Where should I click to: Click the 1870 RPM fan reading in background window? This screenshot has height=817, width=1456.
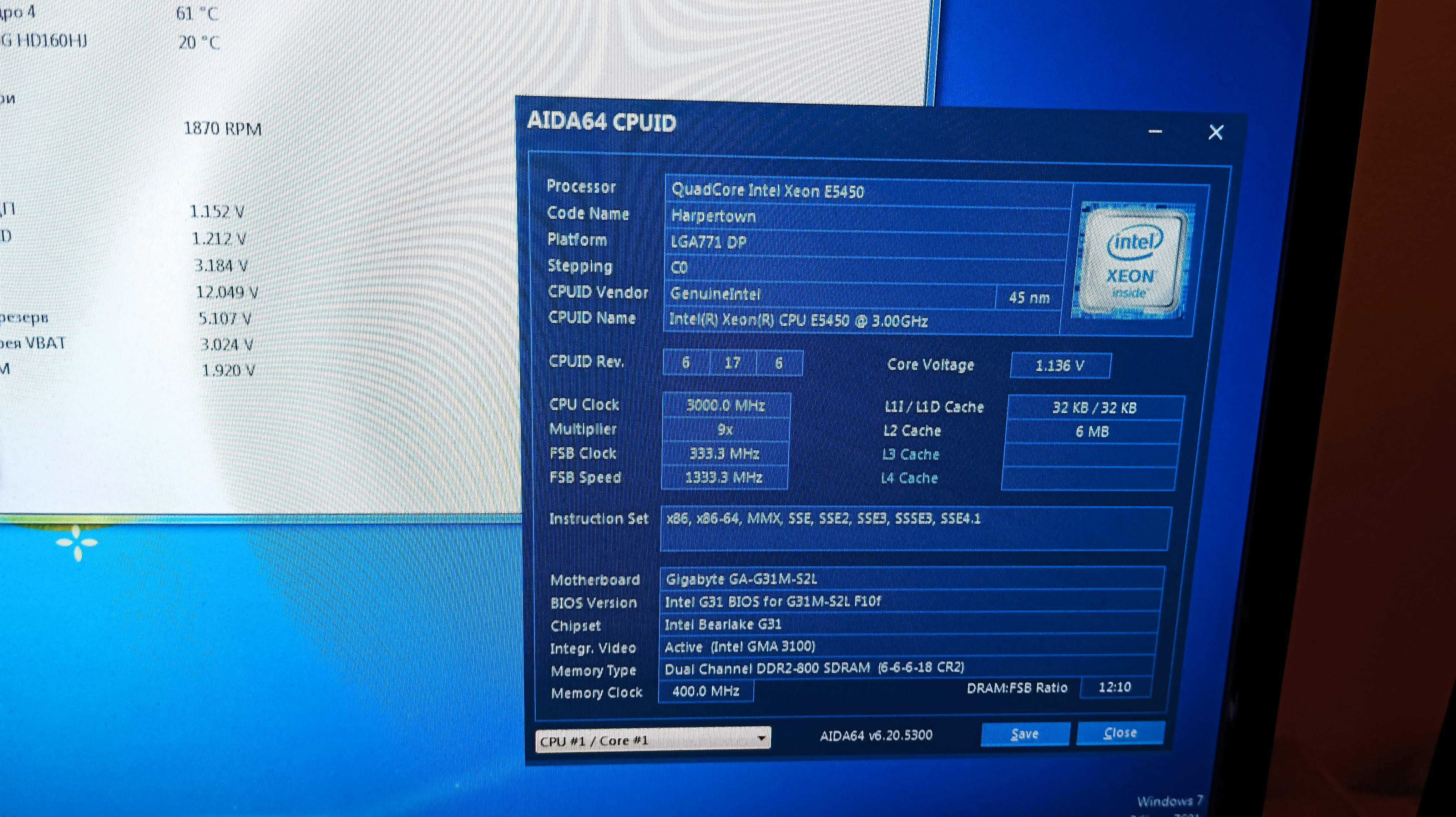click(x=223, y=129)
